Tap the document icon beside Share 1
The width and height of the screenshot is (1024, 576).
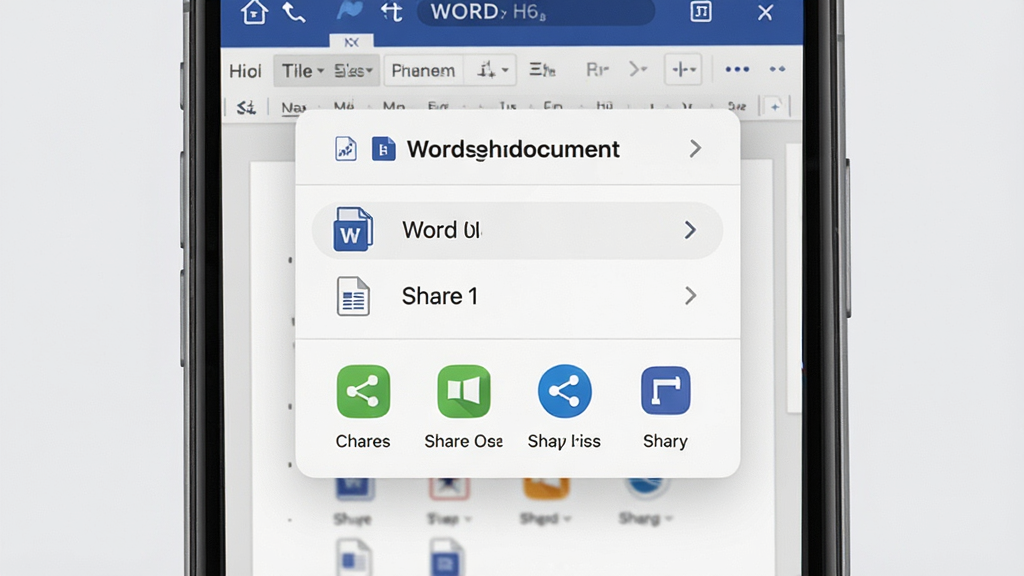tap(353, 296)
